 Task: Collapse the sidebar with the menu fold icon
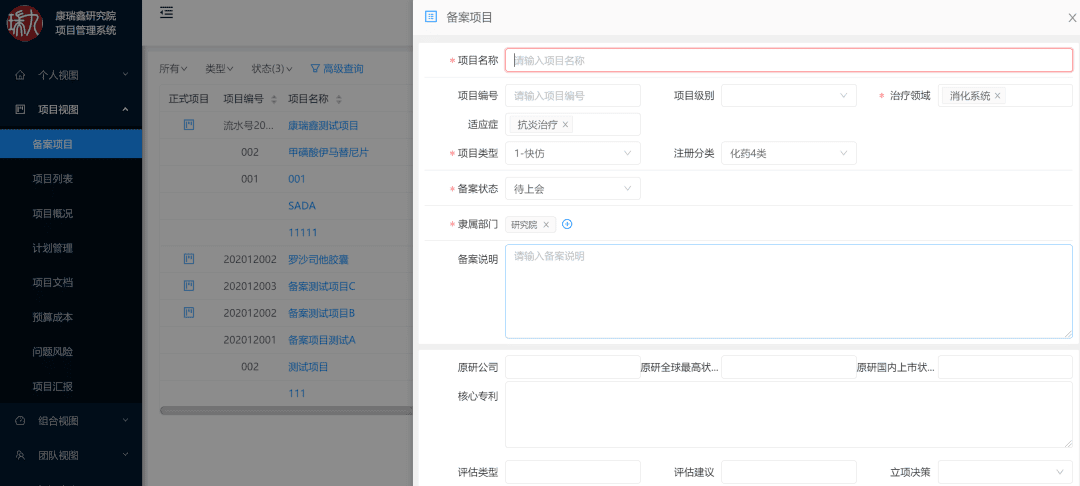166,12
